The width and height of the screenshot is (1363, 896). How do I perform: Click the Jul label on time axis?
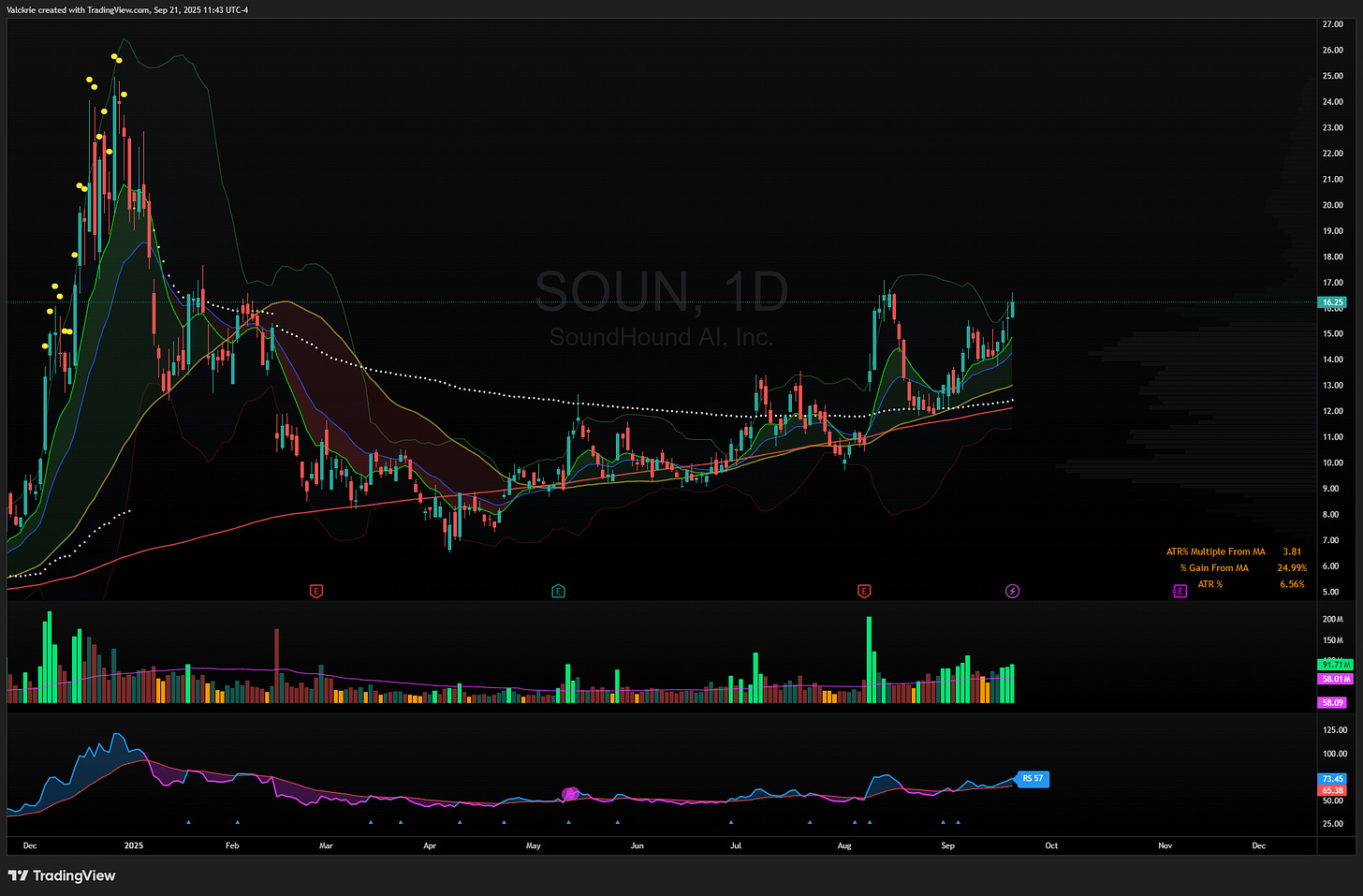coord(736,845)
